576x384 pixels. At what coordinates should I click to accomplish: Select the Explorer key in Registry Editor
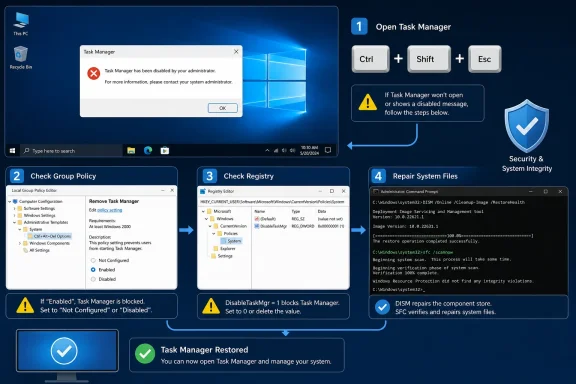coord(225,248)
